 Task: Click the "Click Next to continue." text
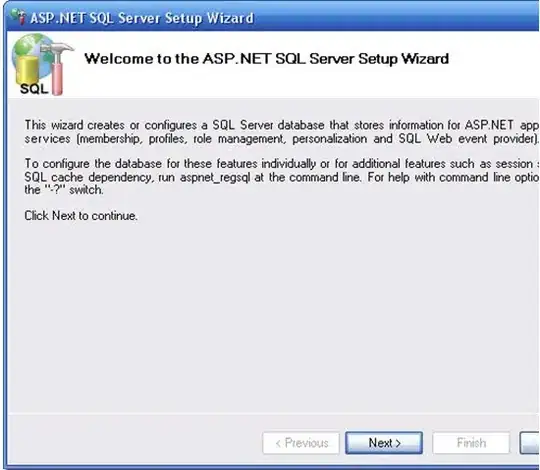(81, 216)
